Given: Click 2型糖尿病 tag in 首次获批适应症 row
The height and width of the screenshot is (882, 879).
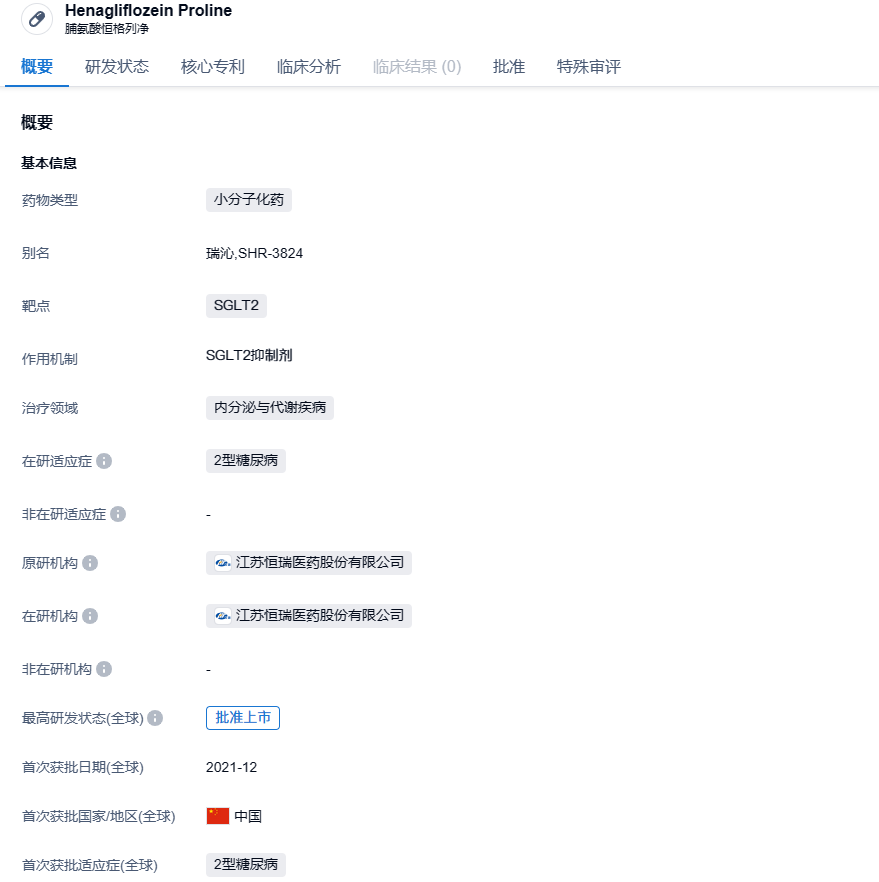Looking at the screenshot, I should [246, 865].
